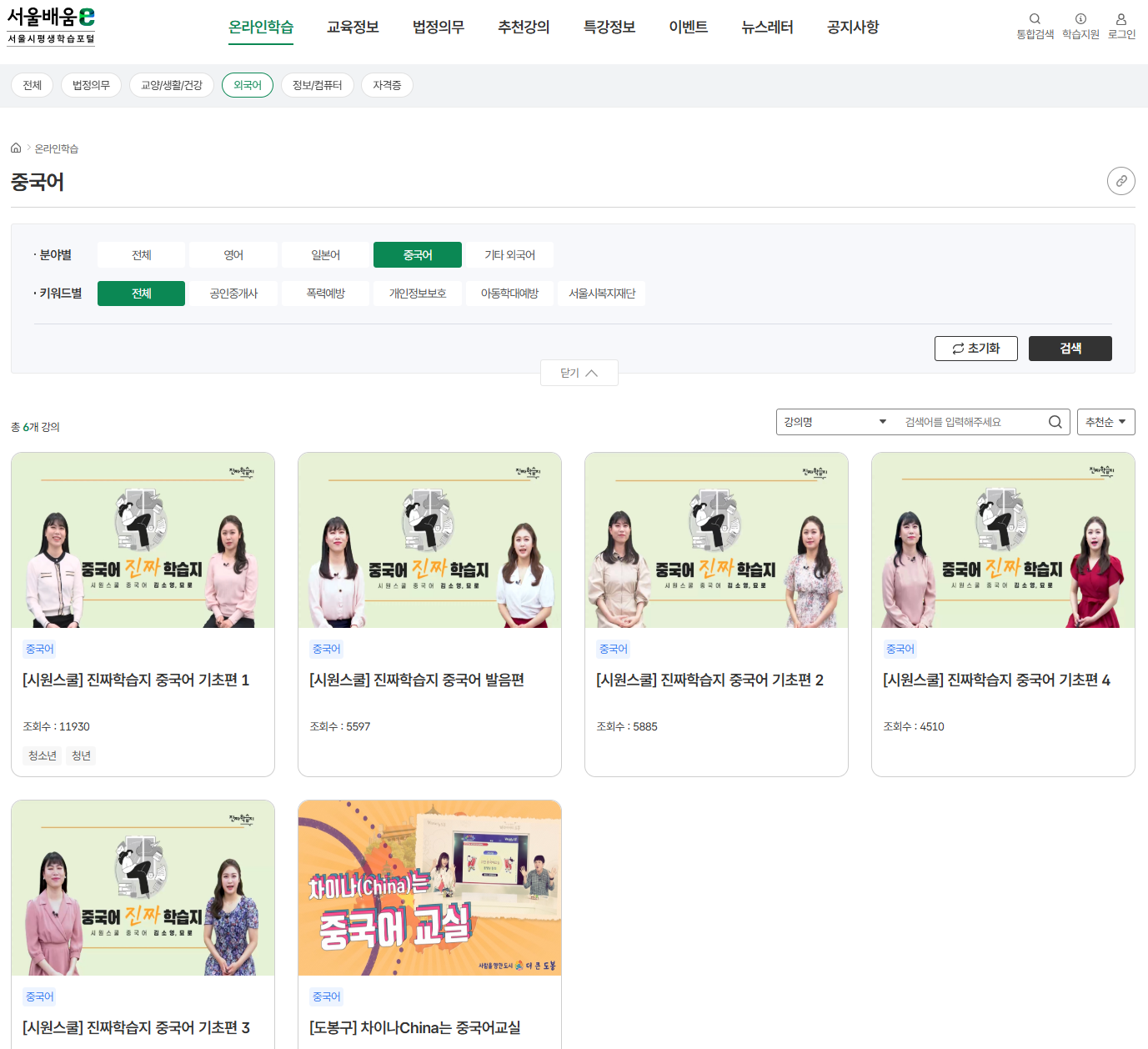Click the 서울배움e site logo
The image size is (1148, 1049).
(51, 25)
